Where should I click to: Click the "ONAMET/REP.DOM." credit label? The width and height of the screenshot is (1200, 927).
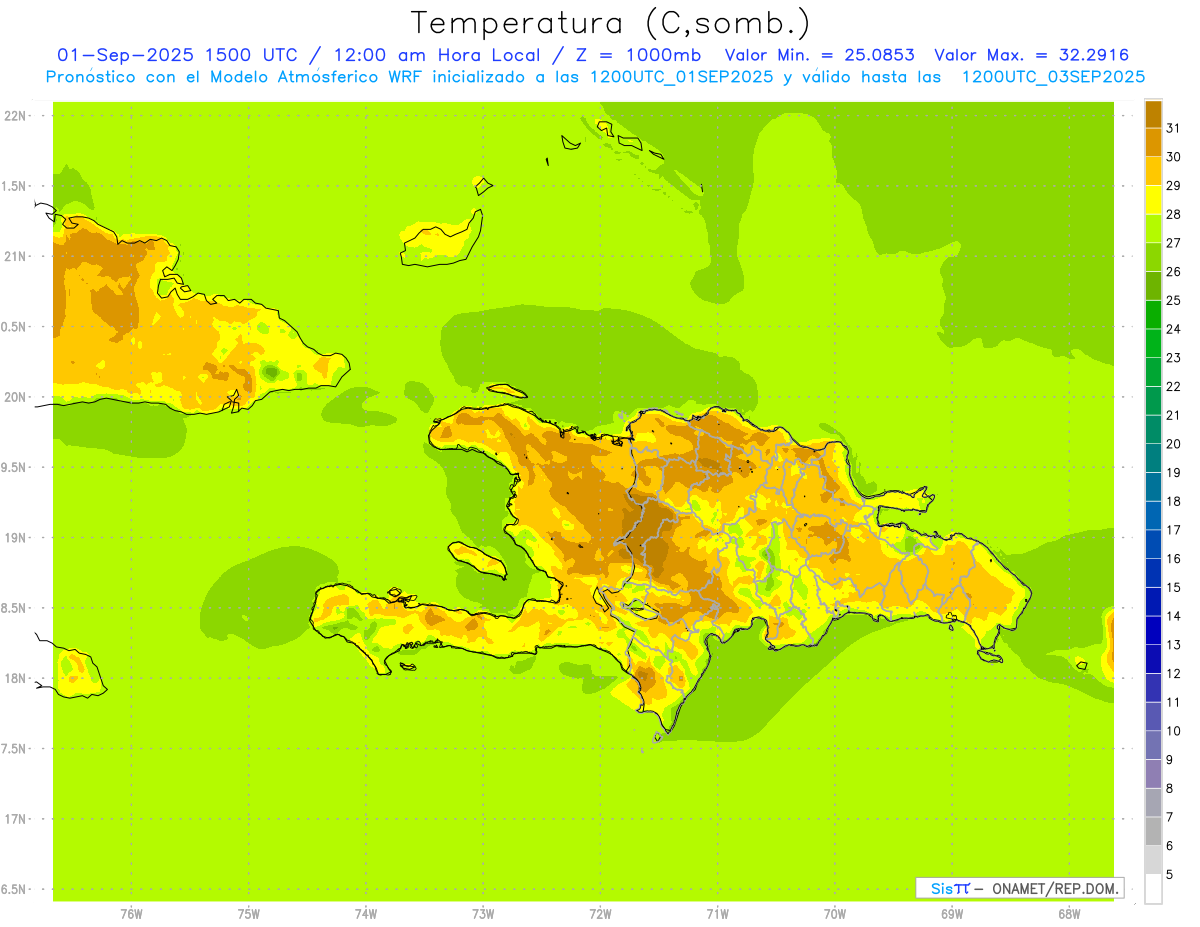click(x=1055, y=888)
